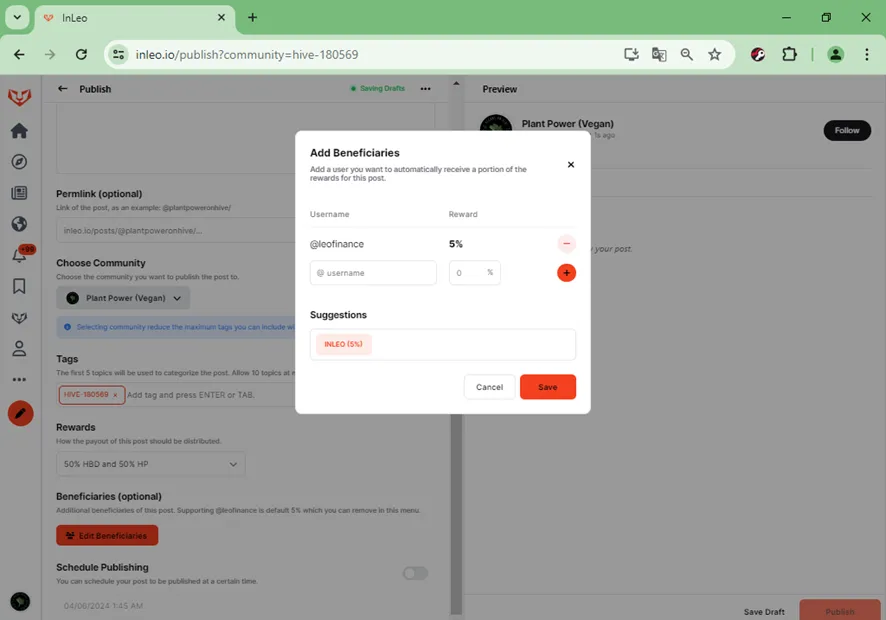
Task: Click the zoom magnifier icon in address bar
Action: [x=687, y=54]
